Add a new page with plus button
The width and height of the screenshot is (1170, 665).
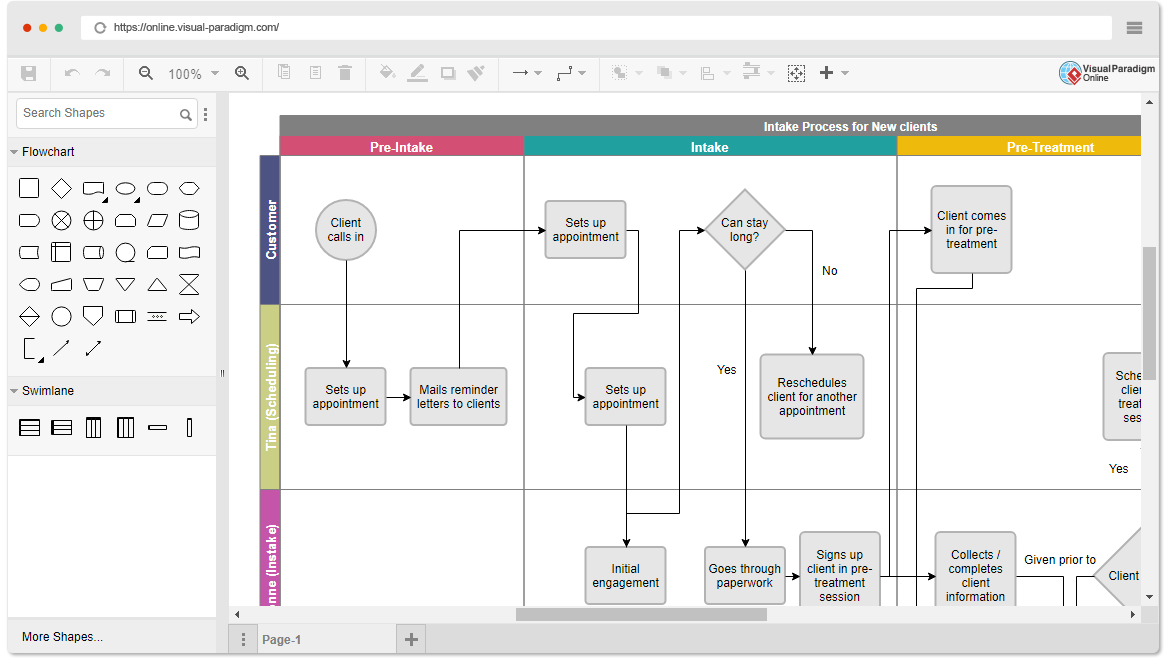[x=411, y=639]
